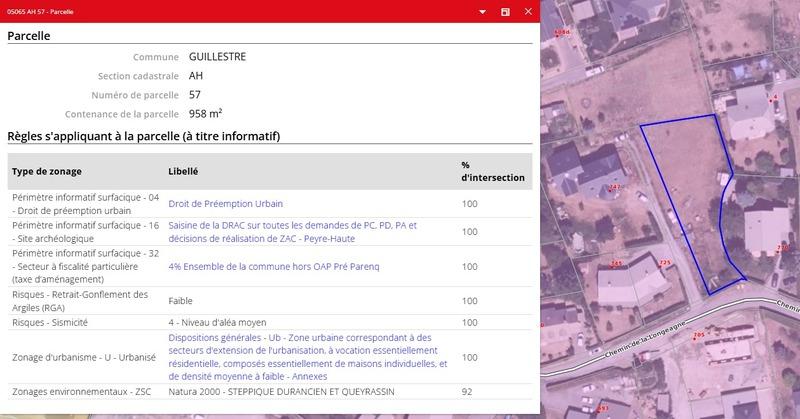Screen dimensions: 800x419
Task: Click the Libellé column header
Action: (x=184, y=171)
